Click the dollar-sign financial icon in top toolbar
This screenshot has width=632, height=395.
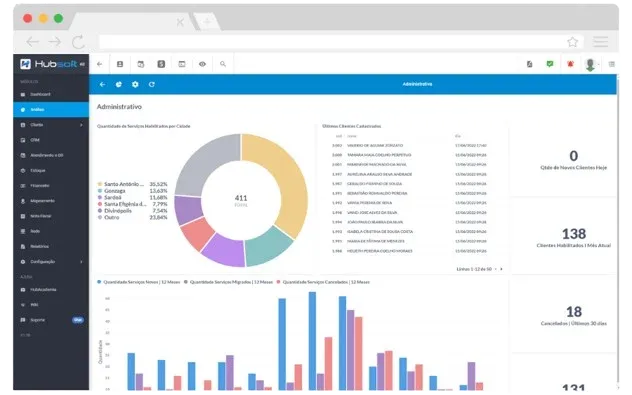pos(161,64)
